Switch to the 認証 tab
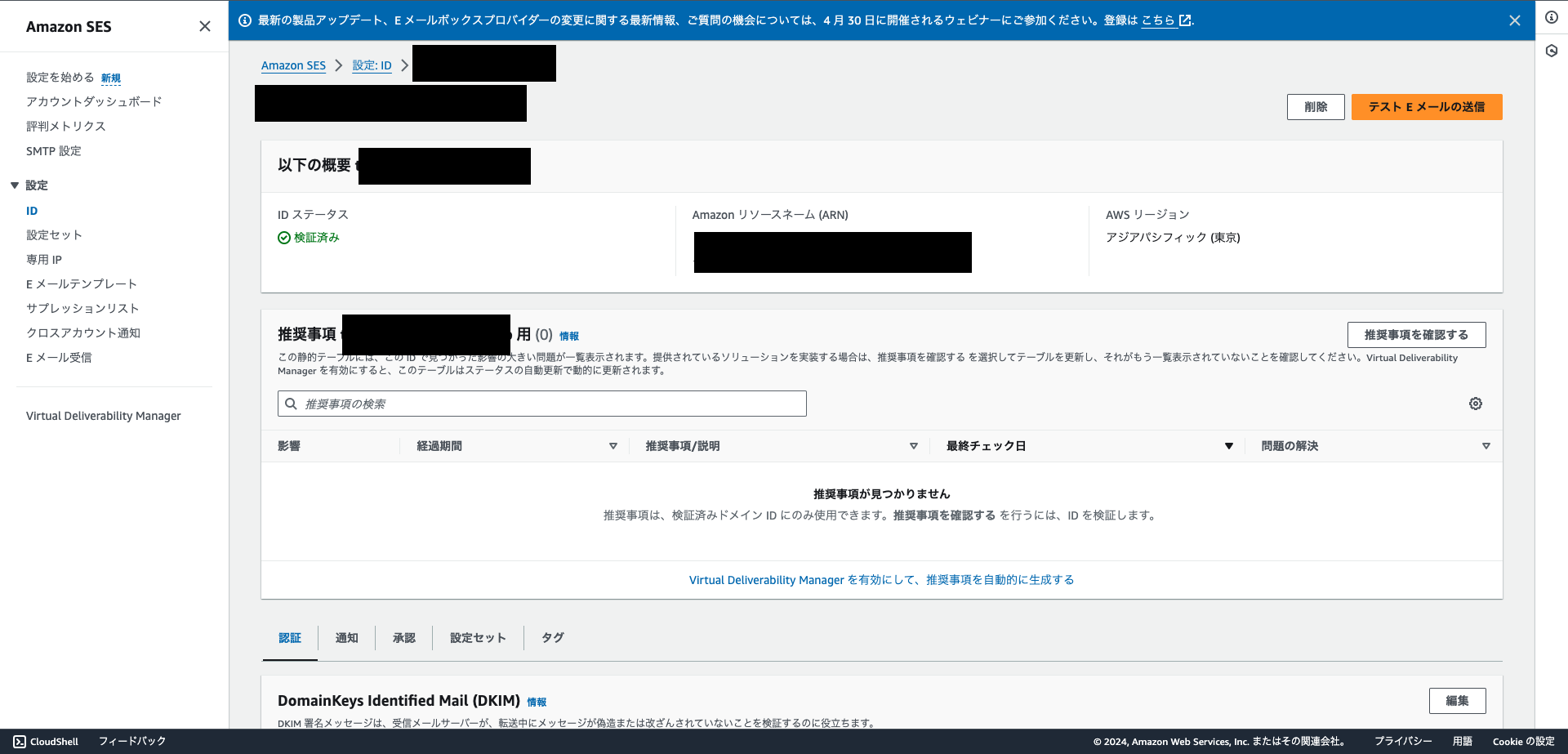 pyautogui.click(x=290, y=638)
